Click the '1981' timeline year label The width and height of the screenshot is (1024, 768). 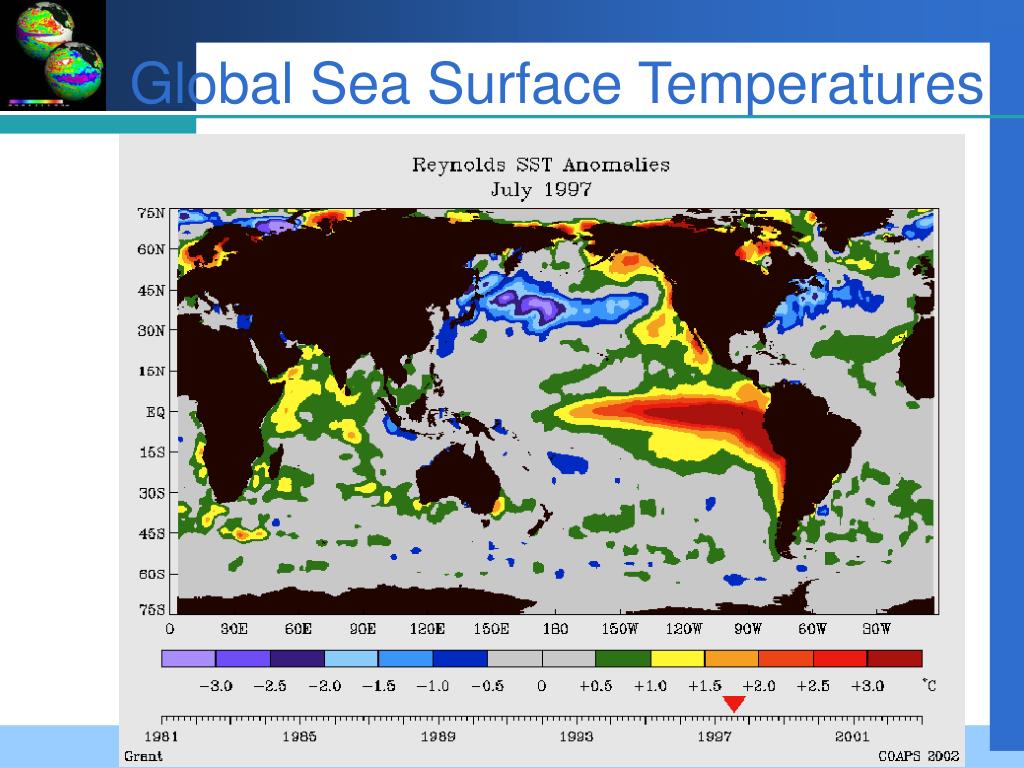click(x=161, y=737)
